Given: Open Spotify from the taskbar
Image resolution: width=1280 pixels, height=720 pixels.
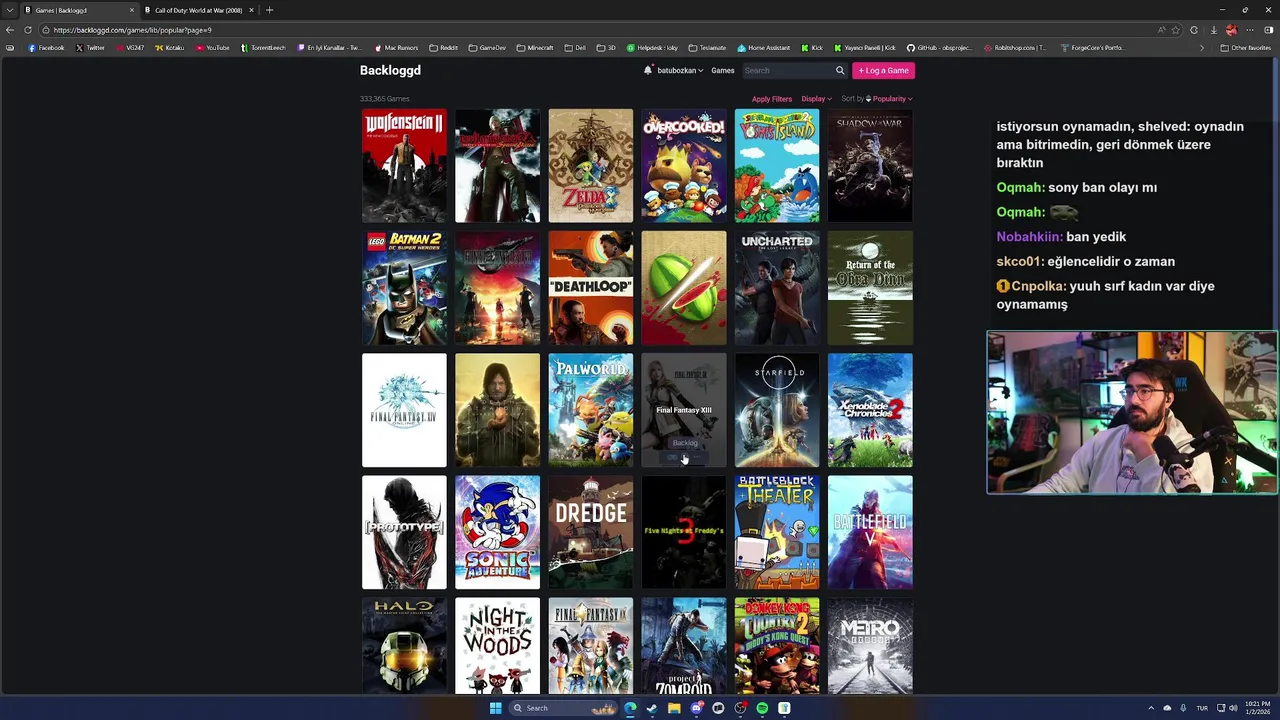Looking at the screenshot, I should click(x=762, y=708).
